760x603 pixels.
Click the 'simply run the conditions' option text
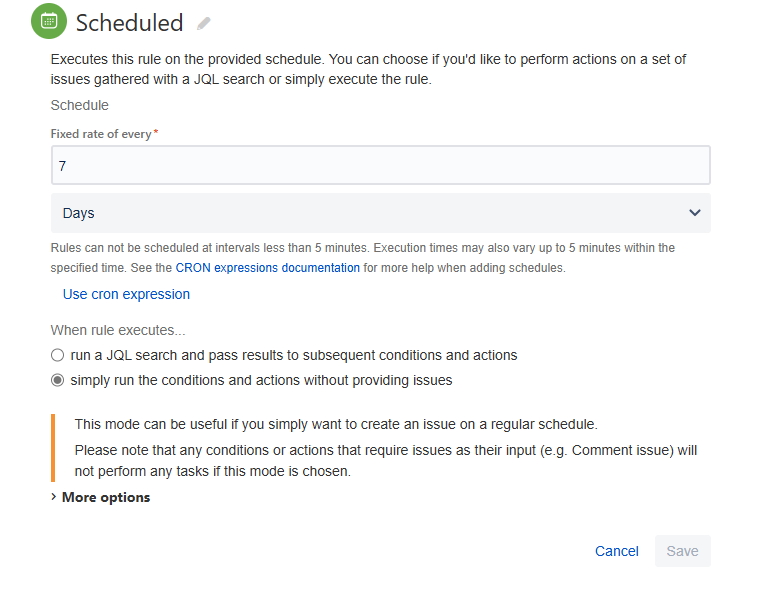click(261, 381)
